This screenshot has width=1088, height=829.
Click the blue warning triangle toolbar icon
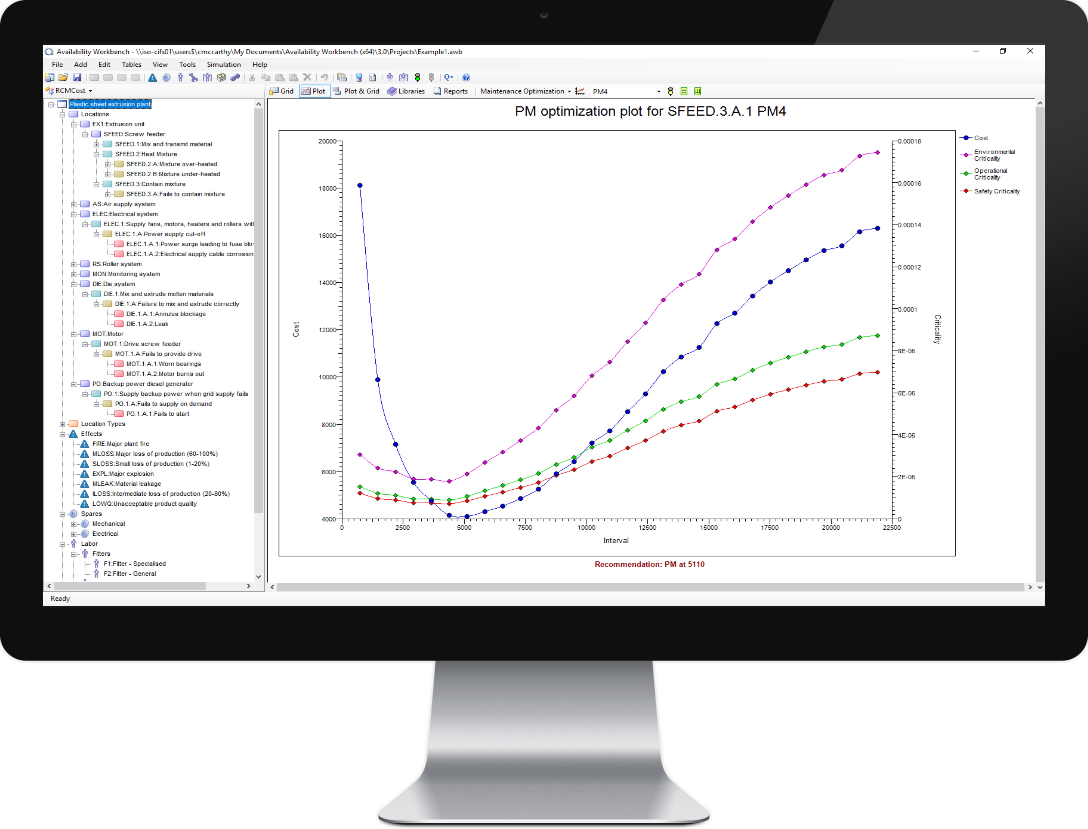tap(152, 77)
